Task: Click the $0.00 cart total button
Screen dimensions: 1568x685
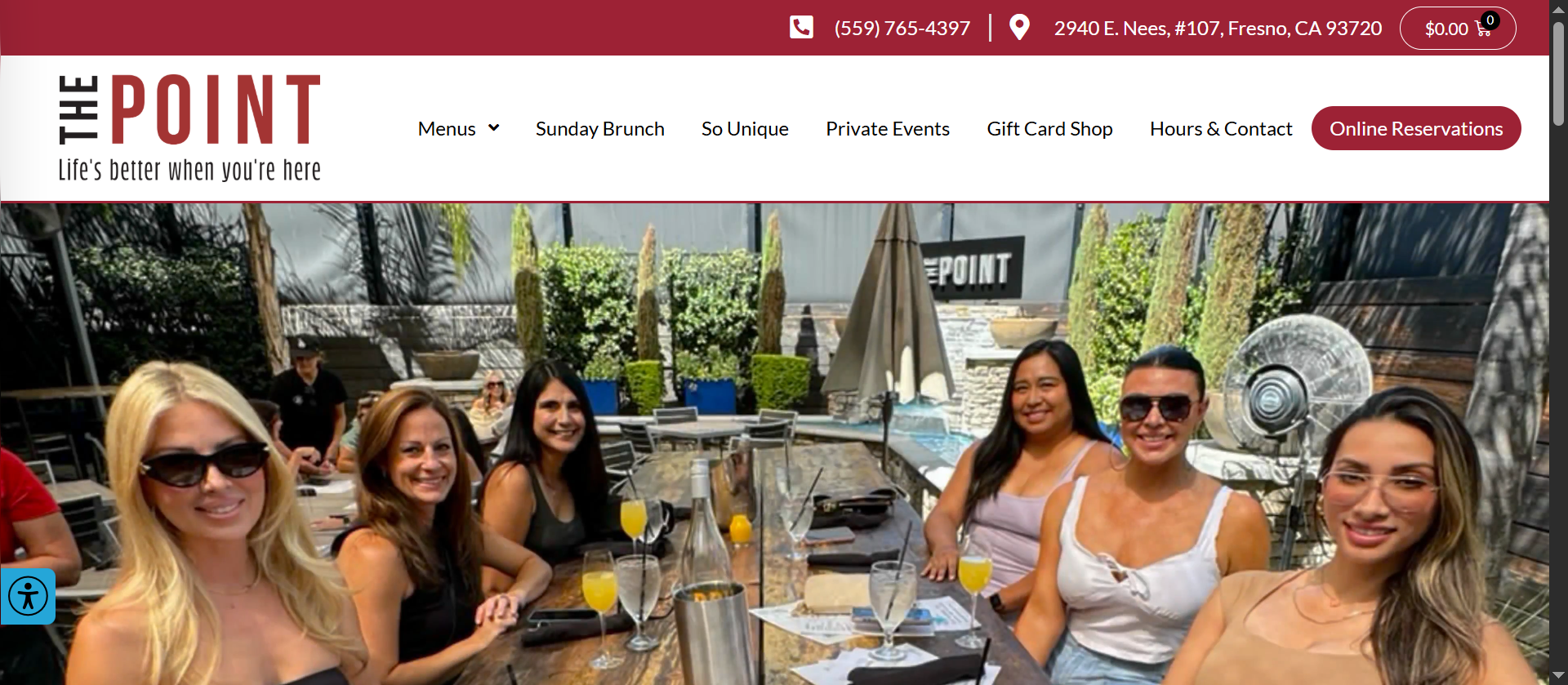Action: point(1458,29)
